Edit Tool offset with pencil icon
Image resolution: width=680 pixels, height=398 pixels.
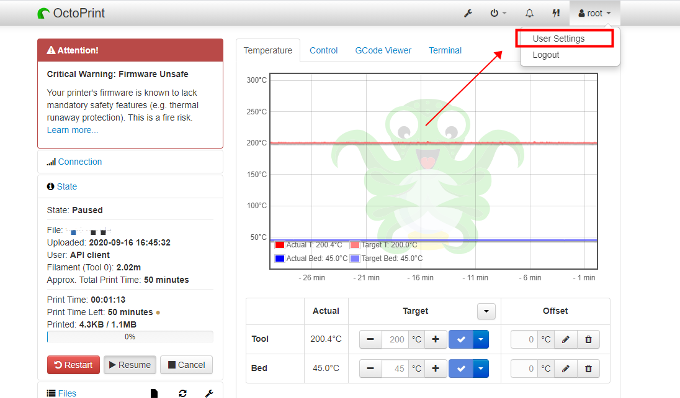coord(566,339)
